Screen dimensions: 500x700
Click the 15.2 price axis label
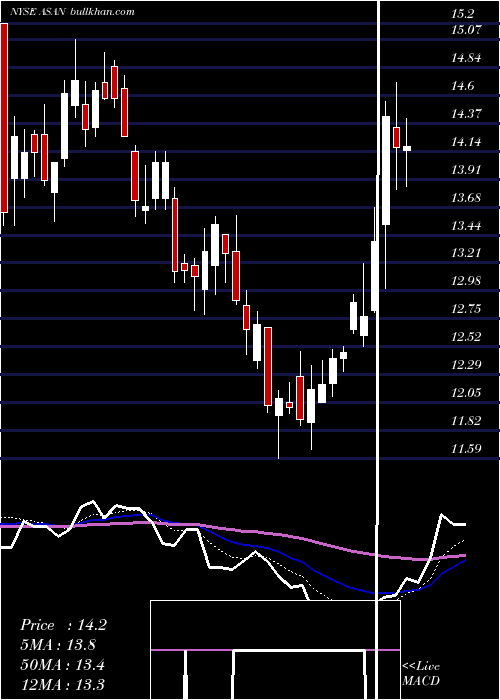coord(462,14)
